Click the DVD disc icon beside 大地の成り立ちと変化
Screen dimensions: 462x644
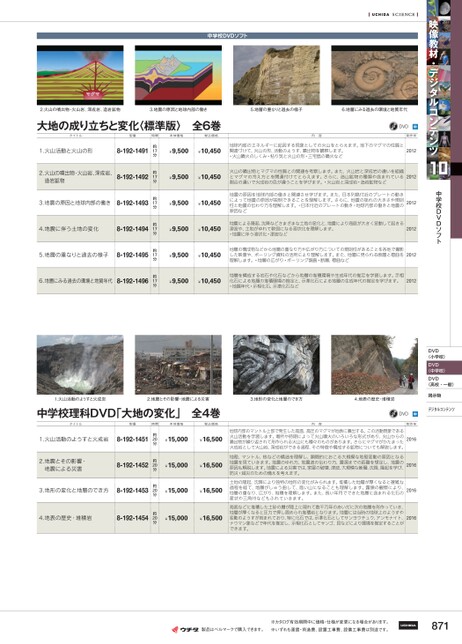(x=393, y=126)
